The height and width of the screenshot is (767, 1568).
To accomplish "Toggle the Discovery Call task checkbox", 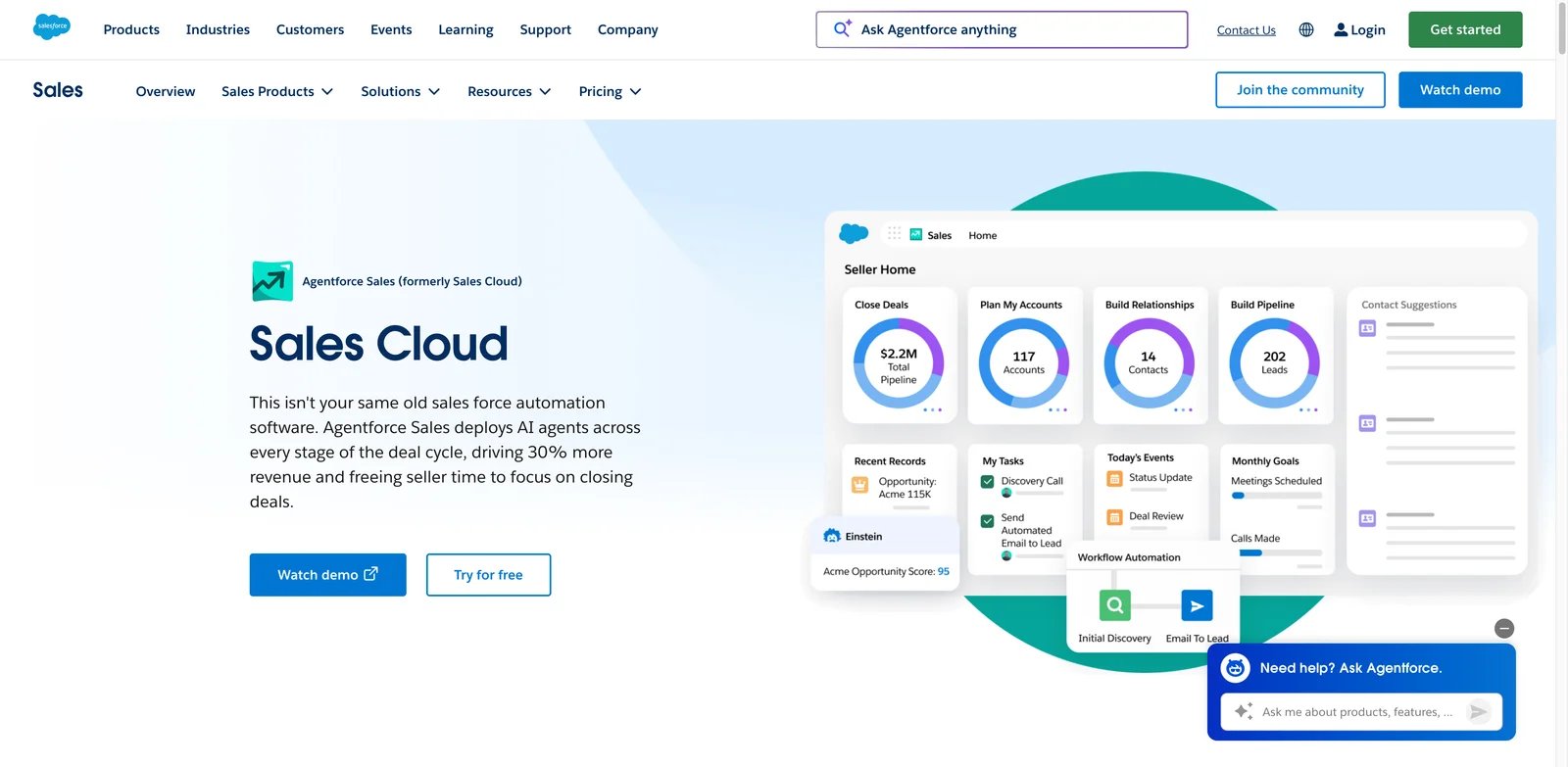I will click(x=988, y=482).
